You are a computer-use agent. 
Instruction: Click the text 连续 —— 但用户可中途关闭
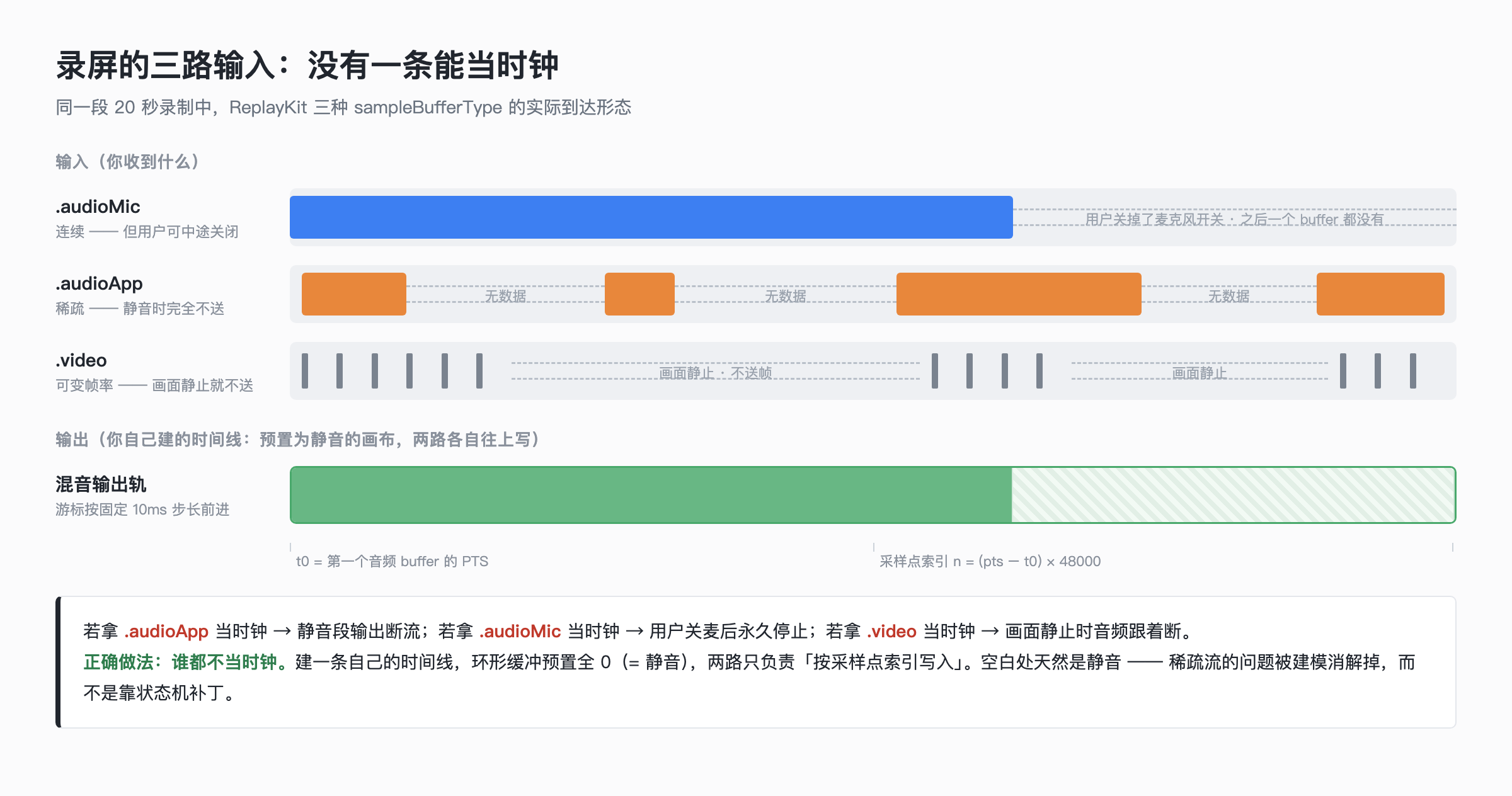point(147,232)
